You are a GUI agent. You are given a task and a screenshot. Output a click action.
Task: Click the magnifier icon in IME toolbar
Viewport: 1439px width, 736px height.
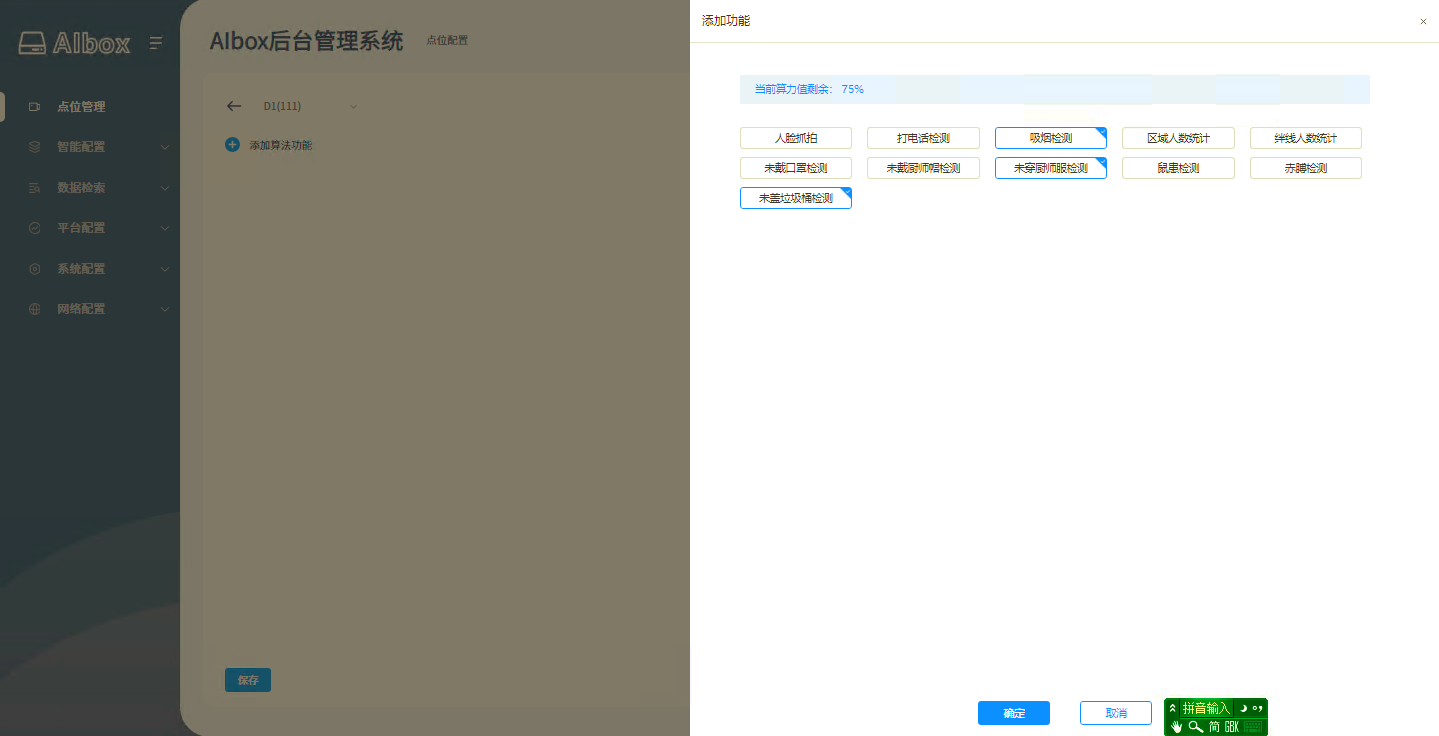point(1195,726)
